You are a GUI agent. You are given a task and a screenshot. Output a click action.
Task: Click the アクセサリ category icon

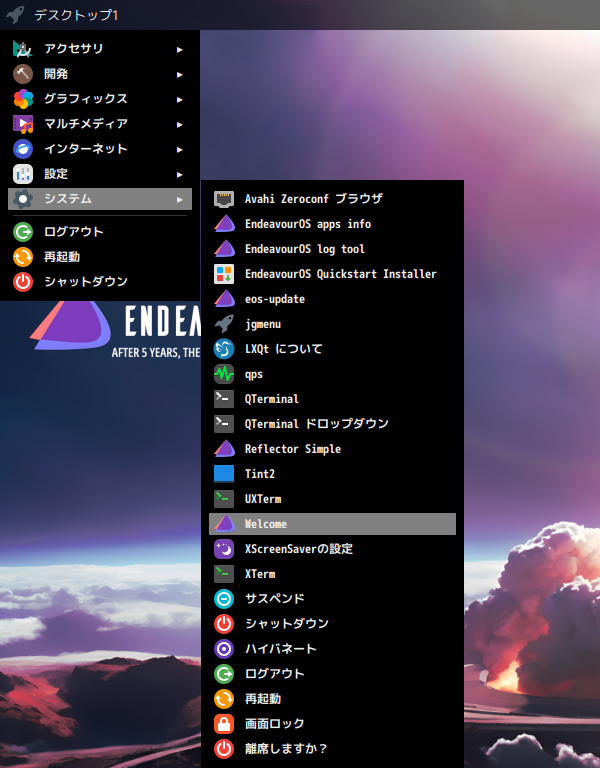[x=23, y=49]
